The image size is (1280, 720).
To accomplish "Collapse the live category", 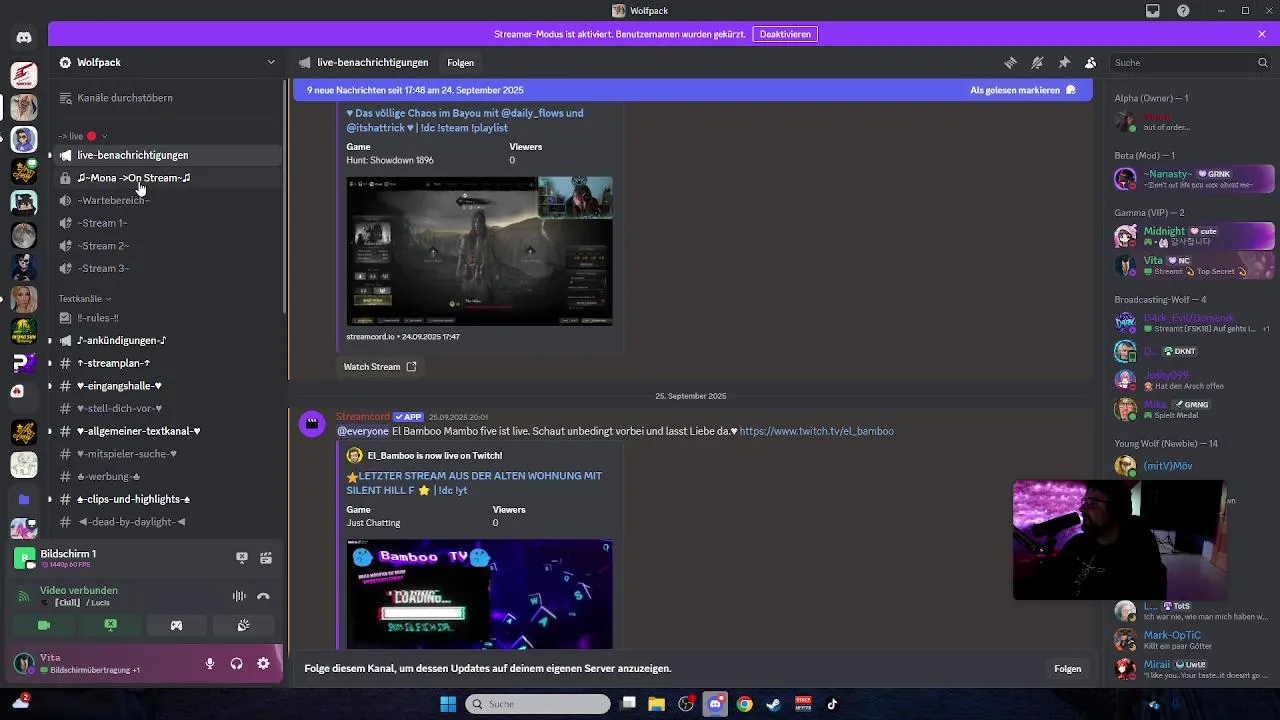I will (x=82, y=136).
